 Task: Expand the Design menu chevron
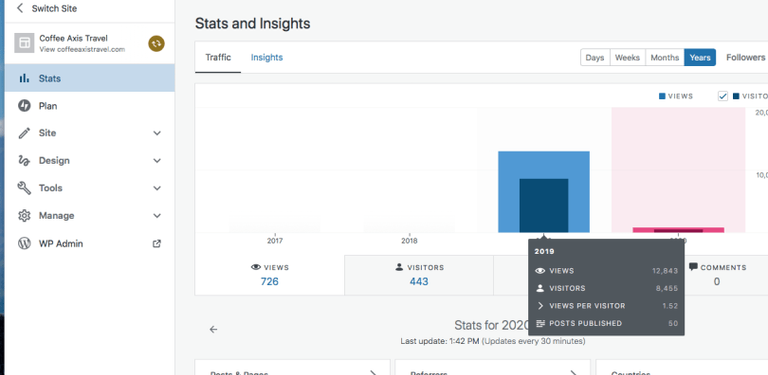[157, 161]
